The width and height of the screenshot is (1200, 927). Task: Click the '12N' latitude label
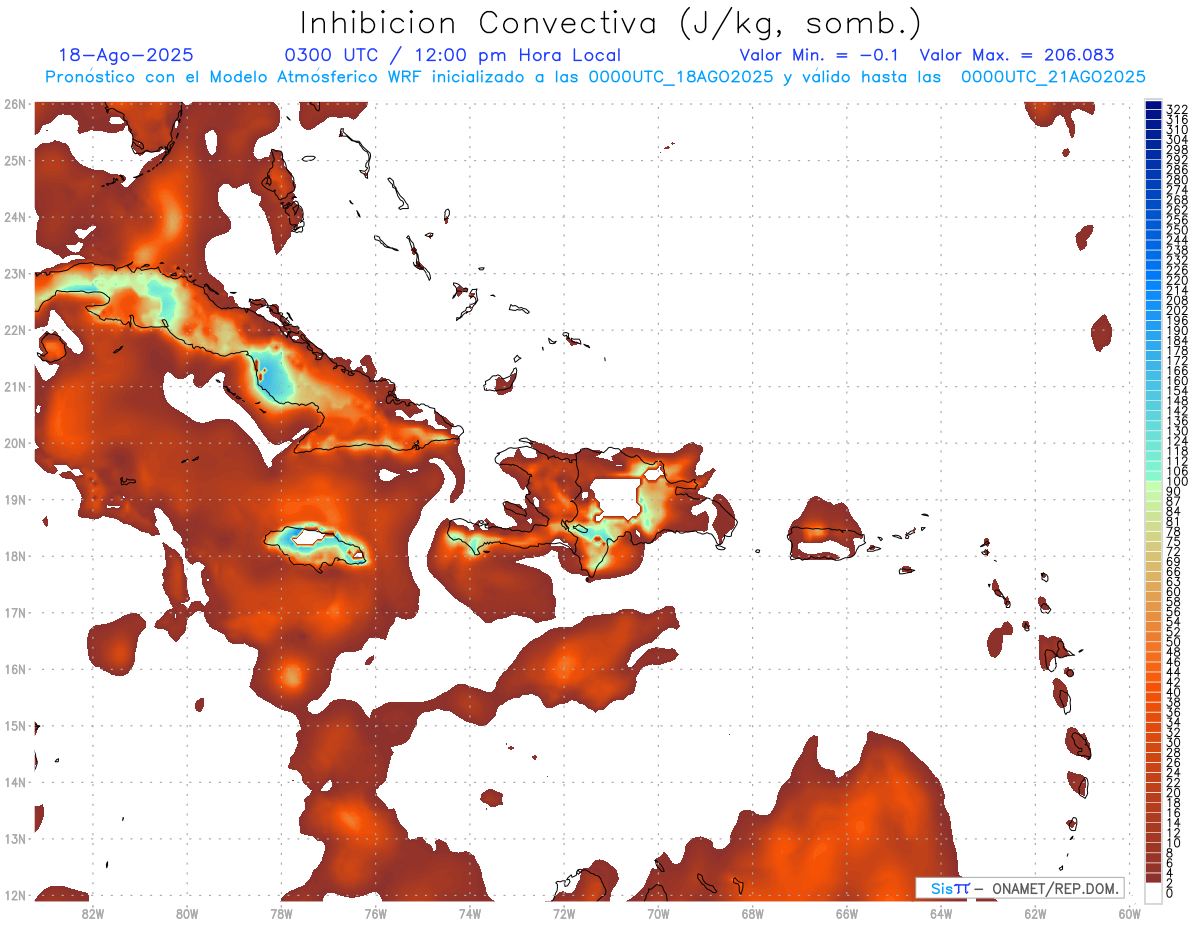(15, 895)
